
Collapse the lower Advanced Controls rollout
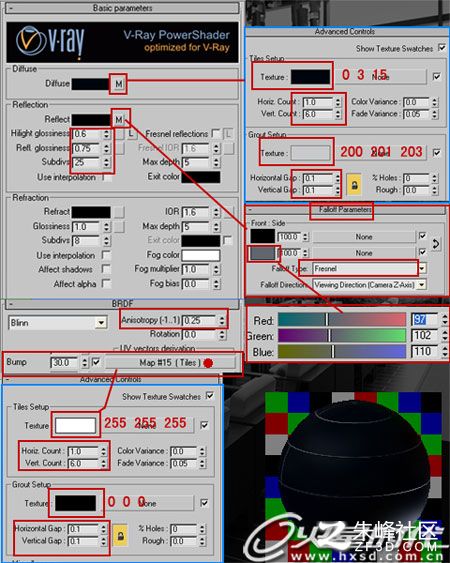coord(111,380)
